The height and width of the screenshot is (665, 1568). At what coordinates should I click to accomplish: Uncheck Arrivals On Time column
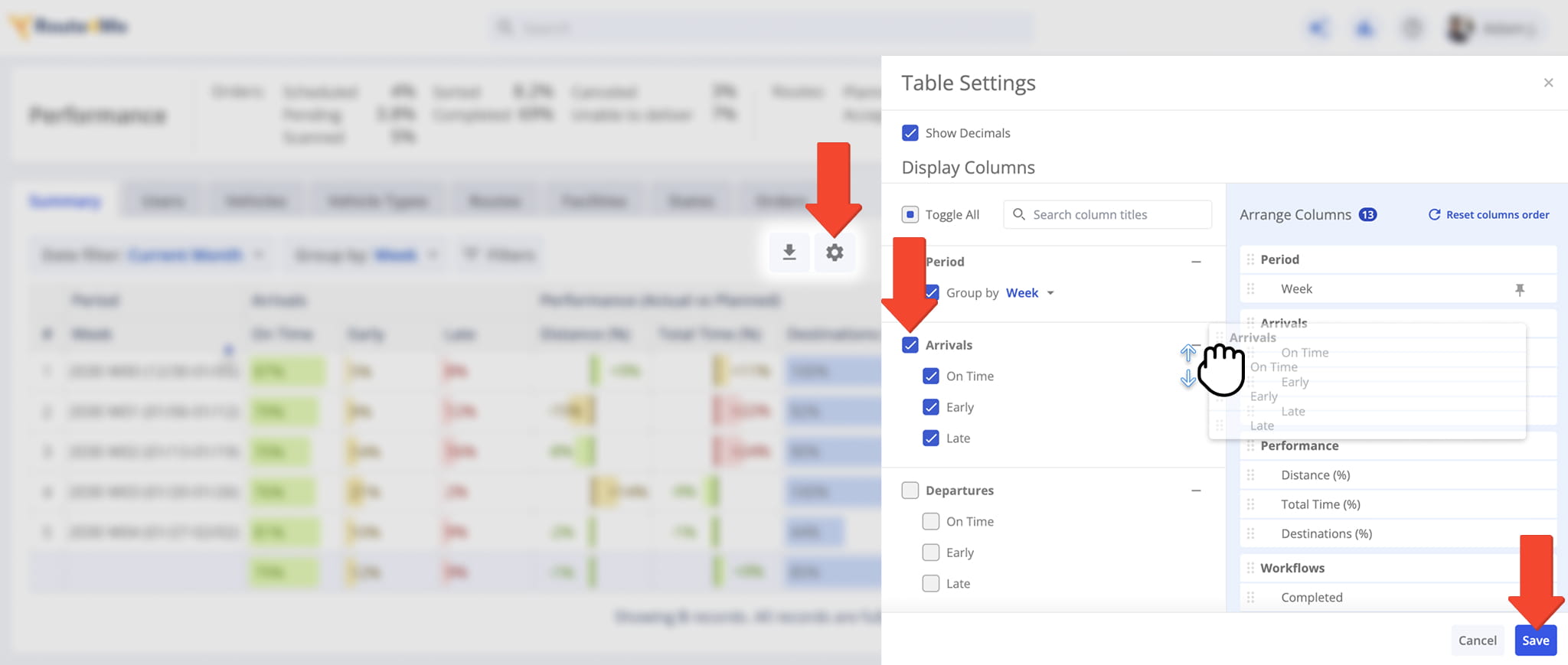pyautogui.click(x=930, y=377)
